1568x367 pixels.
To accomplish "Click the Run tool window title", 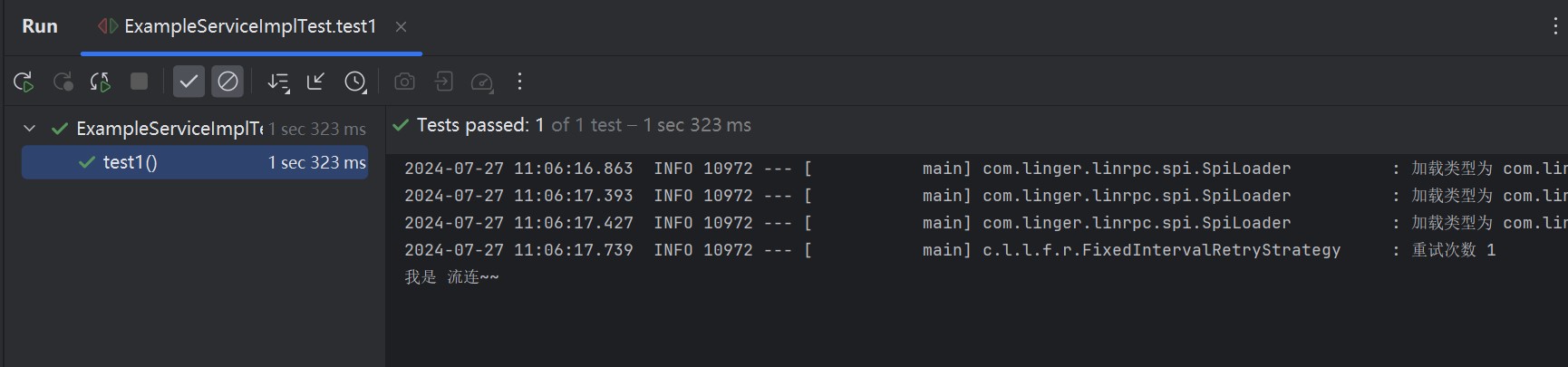I will point(40,27).
